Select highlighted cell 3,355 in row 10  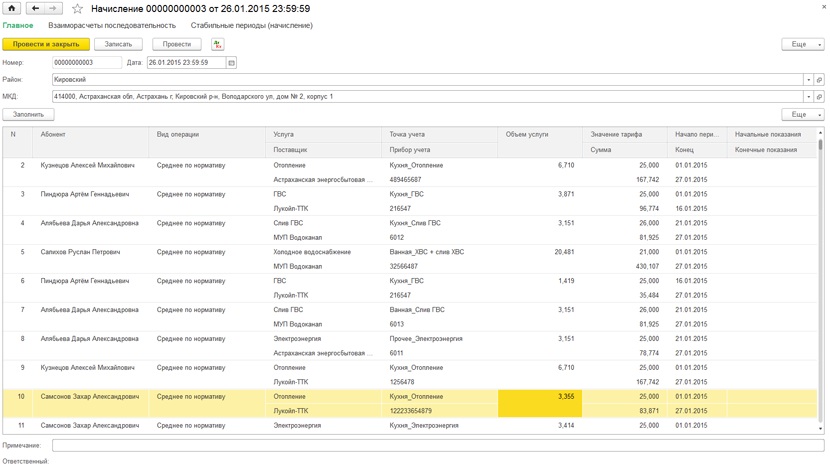[x=540, y=403]
